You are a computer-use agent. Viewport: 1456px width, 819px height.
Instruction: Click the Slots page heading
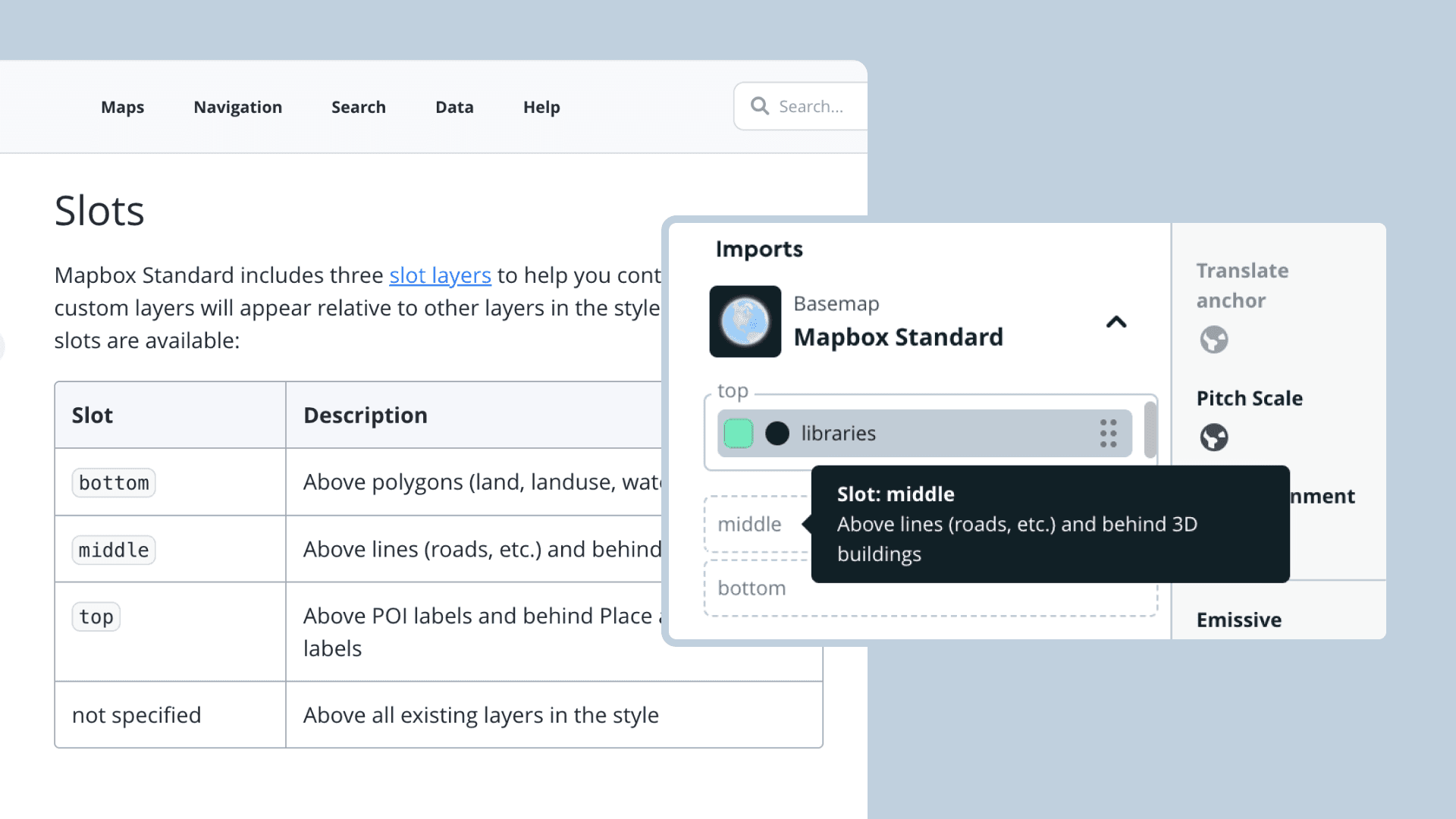[x=99, y=211]
